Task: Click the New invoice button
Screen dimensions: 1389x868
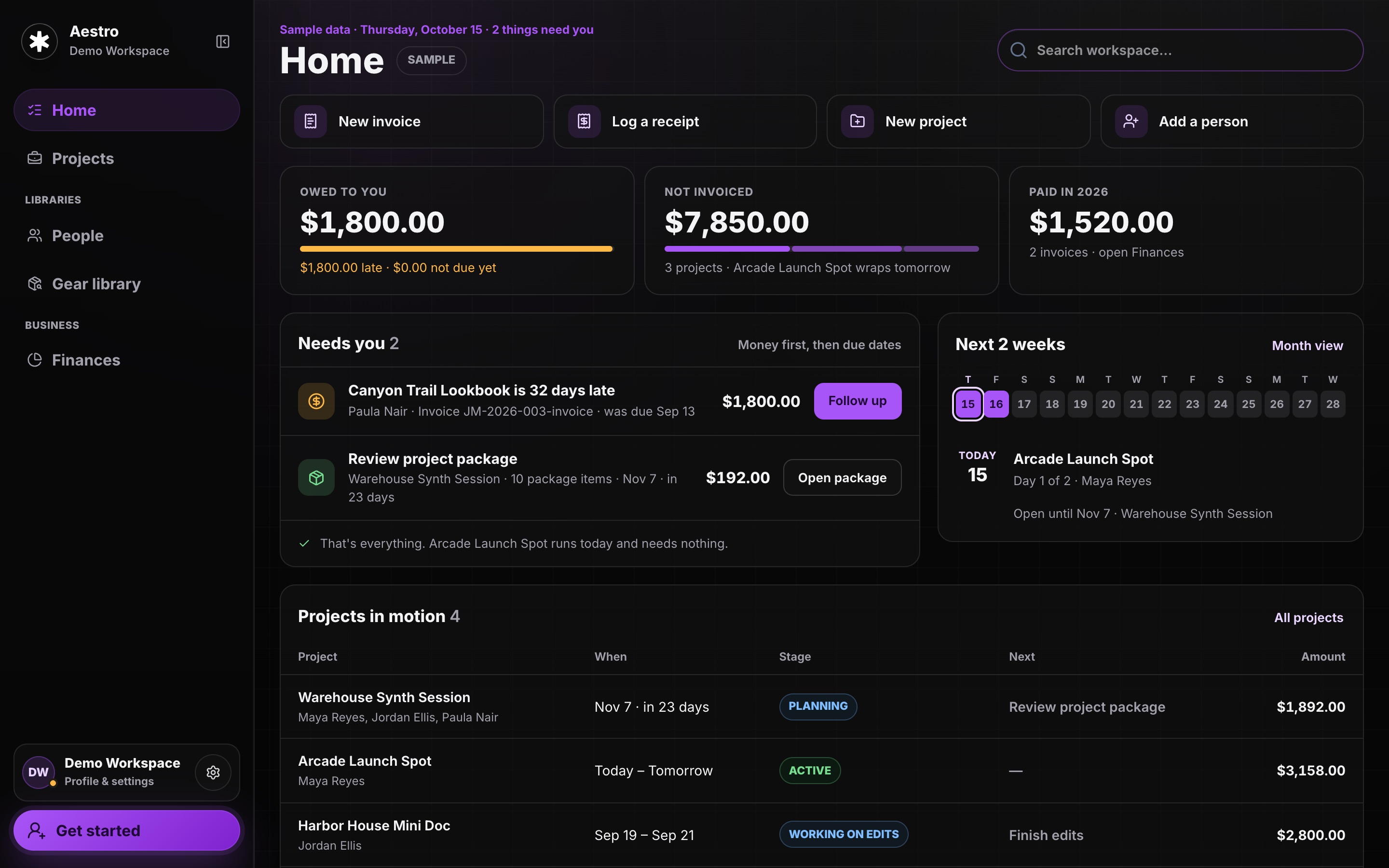Action: point(411,122)
